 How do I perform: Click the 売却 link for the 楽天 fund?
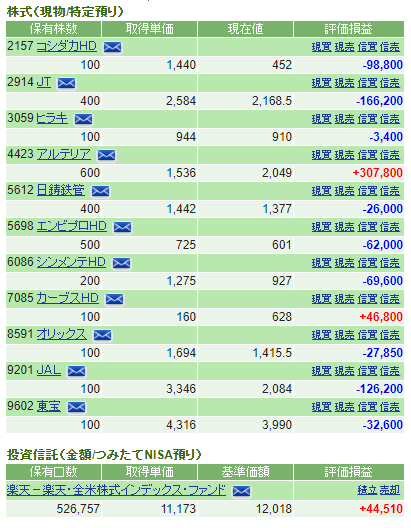390,491
